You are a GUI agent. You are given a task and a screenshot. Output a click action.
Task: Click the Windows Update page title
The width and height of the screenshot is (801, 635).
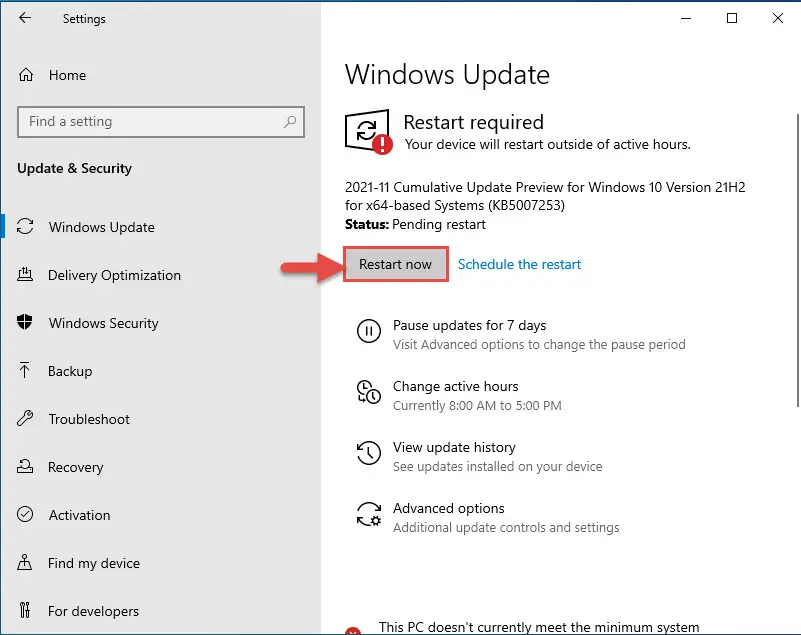447,75
